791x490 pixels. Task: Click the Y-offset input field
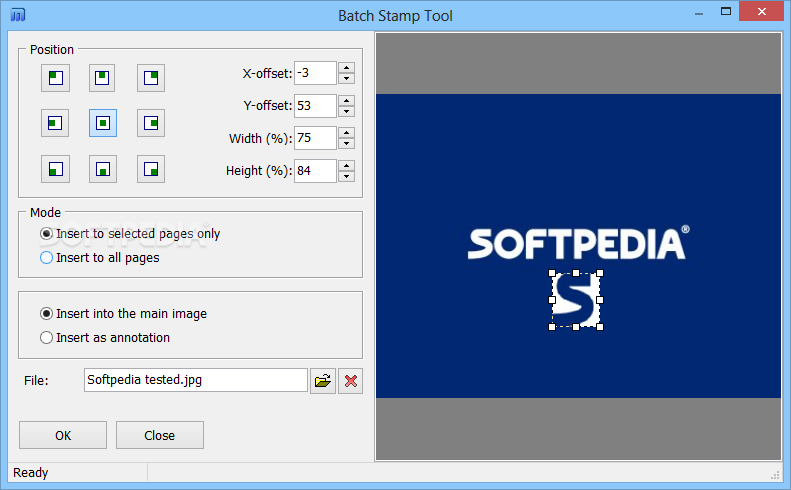tap(315, 105)
